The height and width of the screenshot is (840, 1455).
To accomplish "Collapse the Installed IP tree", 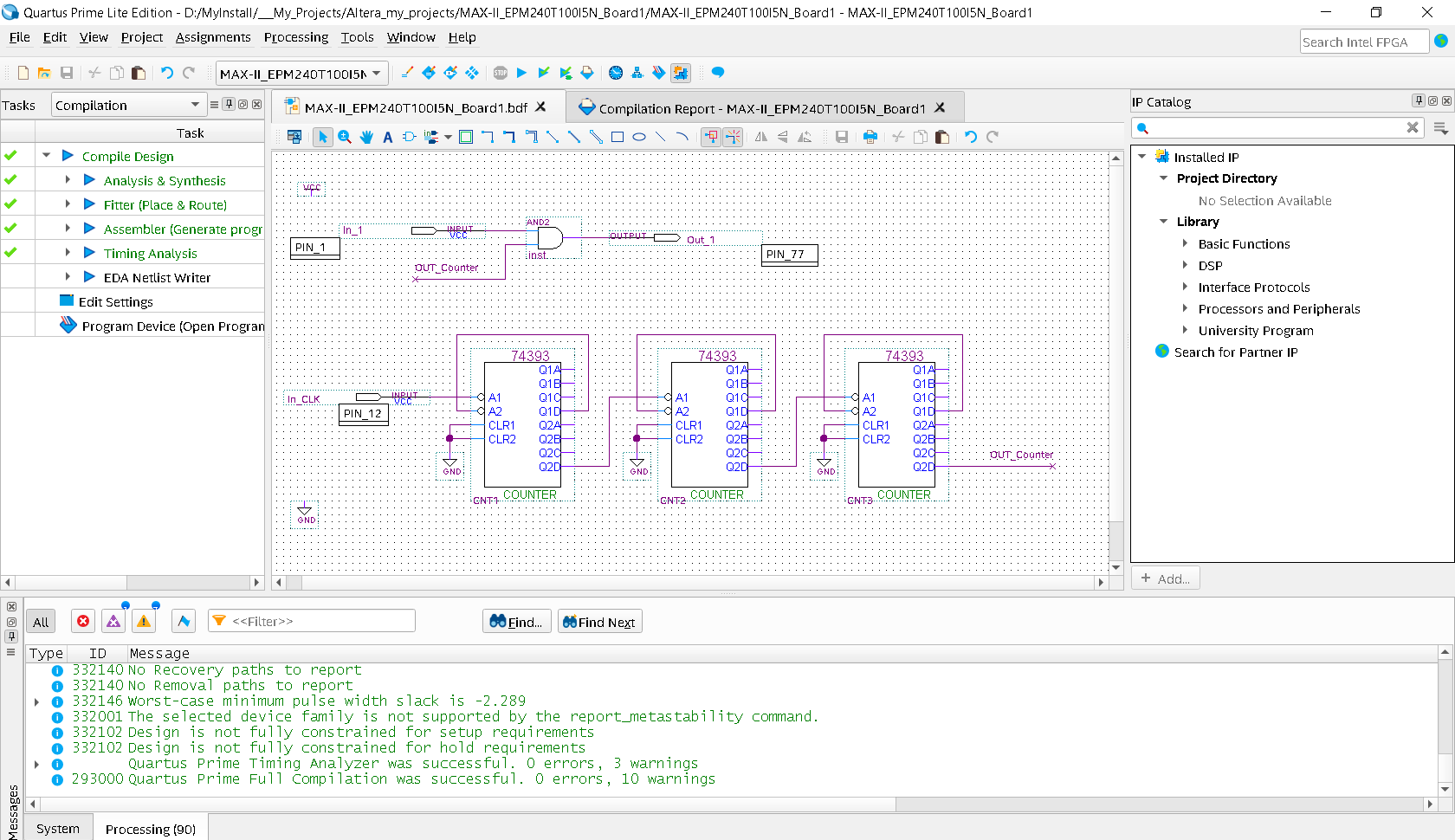I will (x=1141, y=157).
